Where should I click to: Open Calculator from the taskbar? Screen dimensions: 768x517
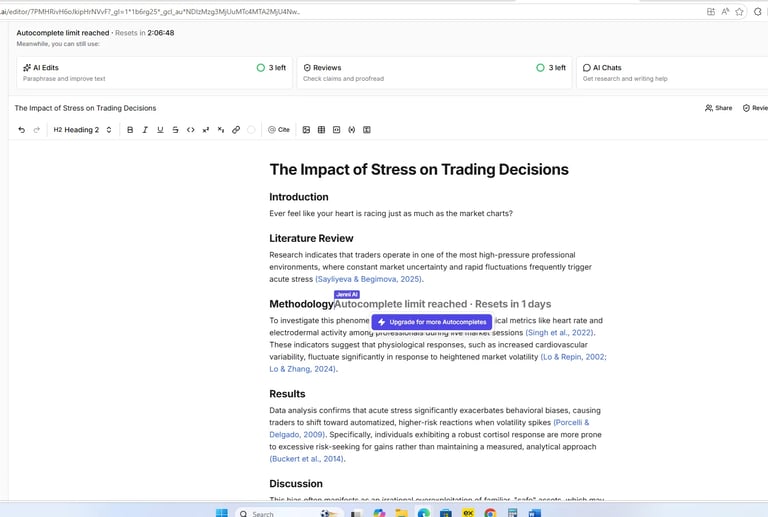(x=512, y=513)
